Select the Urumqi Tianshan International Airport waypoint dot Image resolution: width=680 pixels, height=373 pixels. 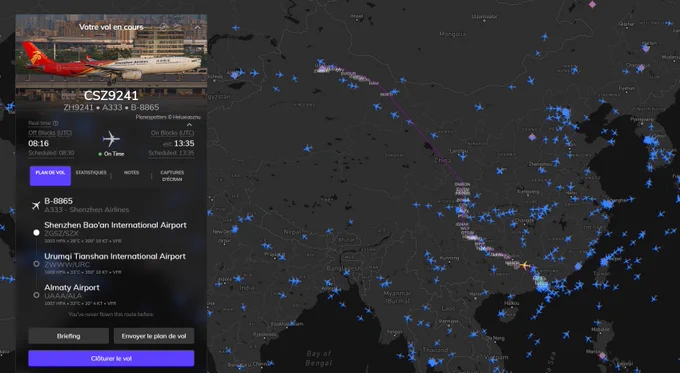pos(36,264)
